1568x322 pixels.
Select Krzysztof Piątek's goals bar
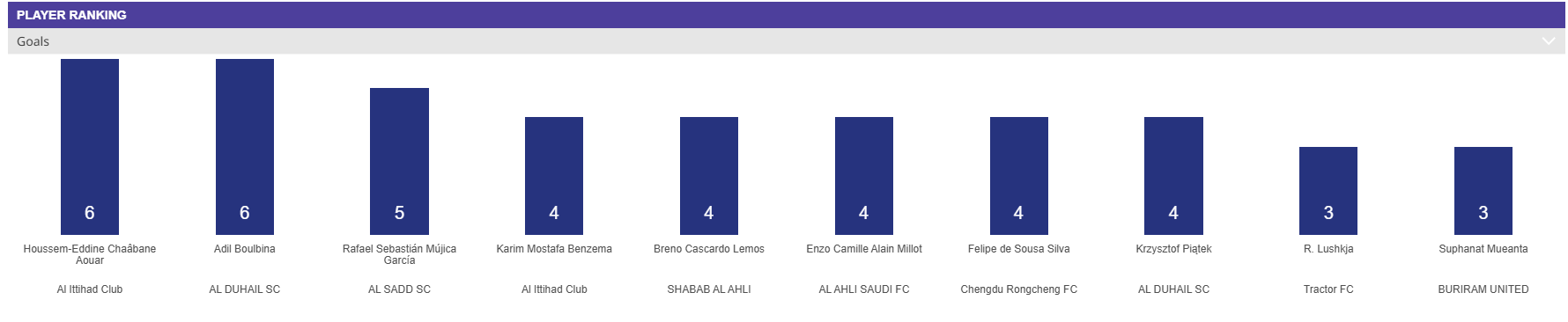point(1173,176)
